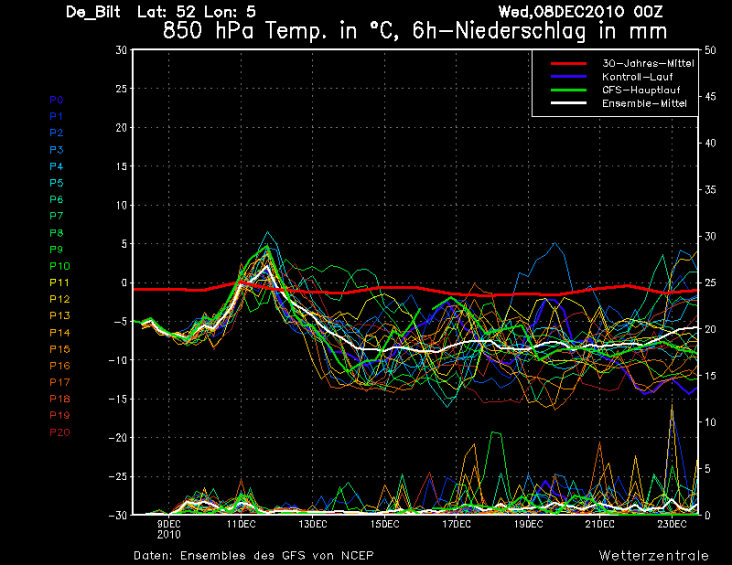Click the P6 ensemble member label

click(56, 199)
